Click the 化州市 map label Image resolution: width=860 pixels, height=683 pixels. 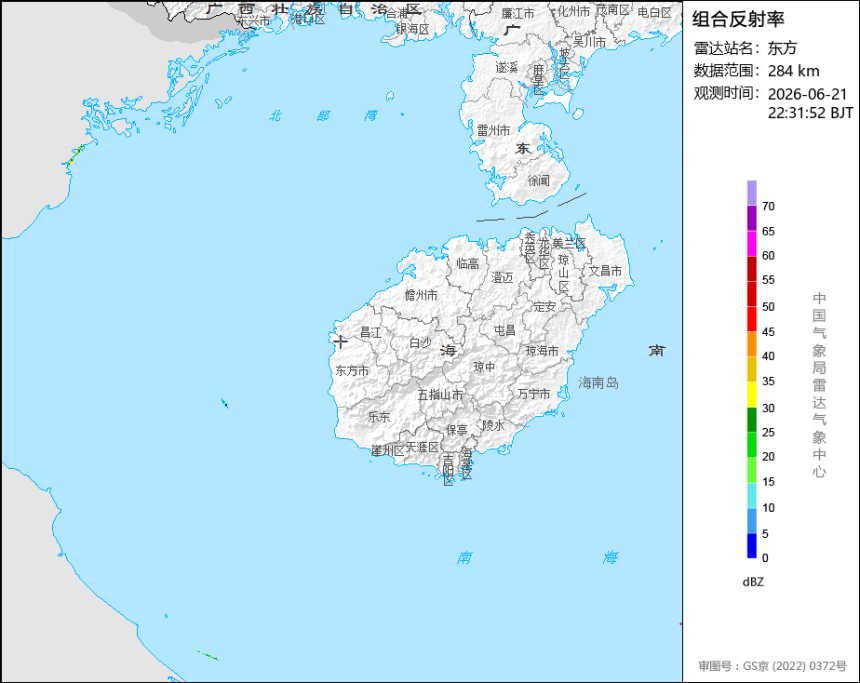[x=574, y=12]
